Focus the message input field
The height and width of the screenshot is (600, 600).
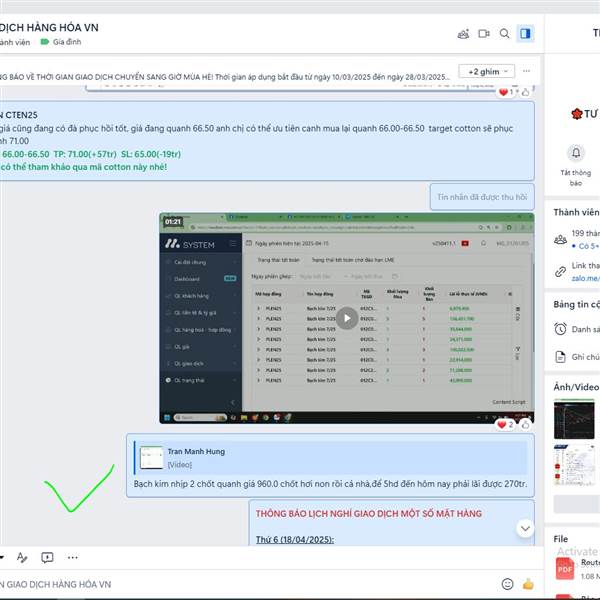coord(245,584)
